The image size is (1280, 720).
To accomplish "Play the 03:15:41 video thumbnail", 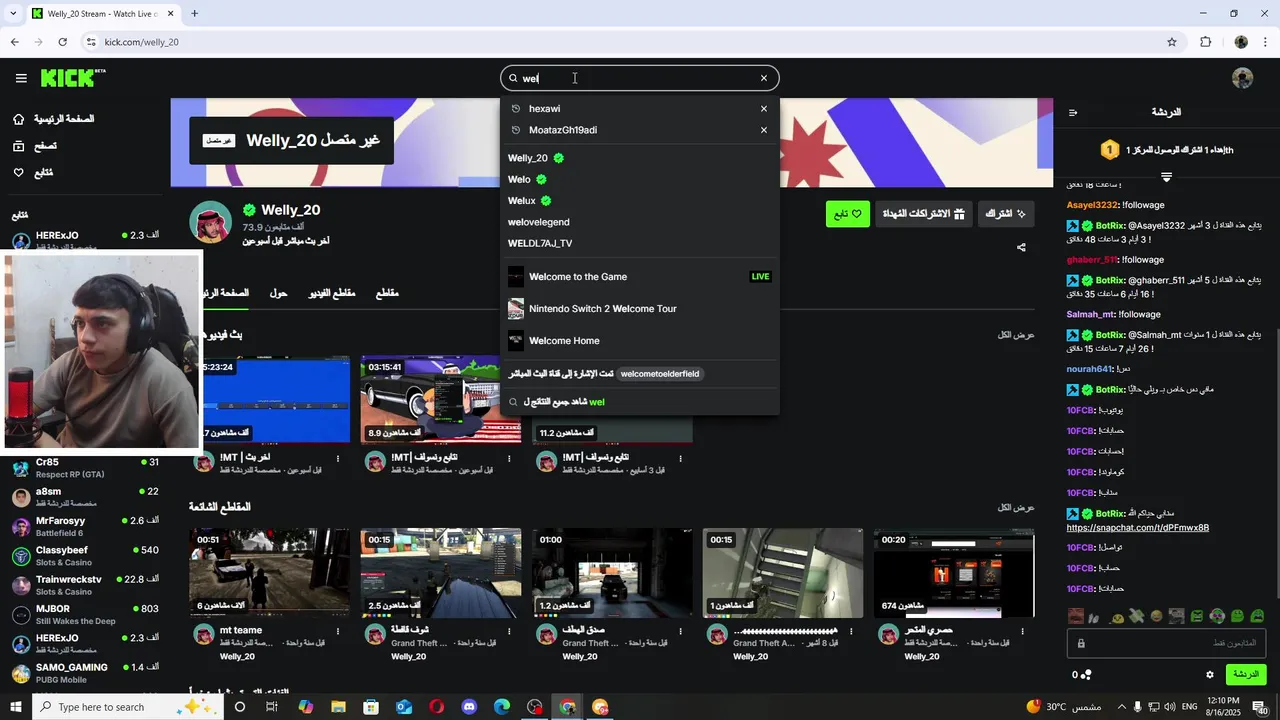I will 441,400.
